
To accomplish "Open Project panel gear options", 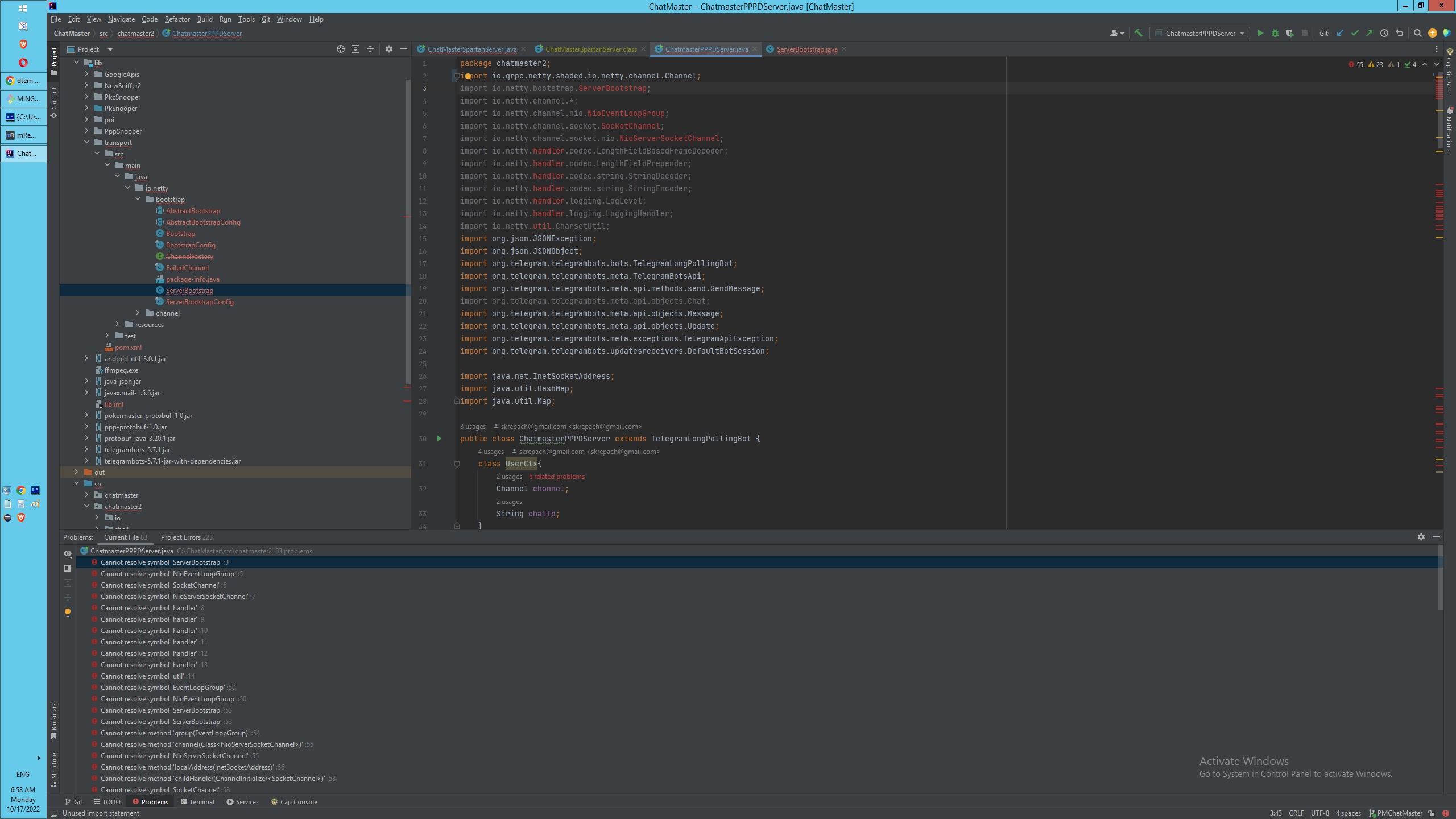I will (388, 49).
